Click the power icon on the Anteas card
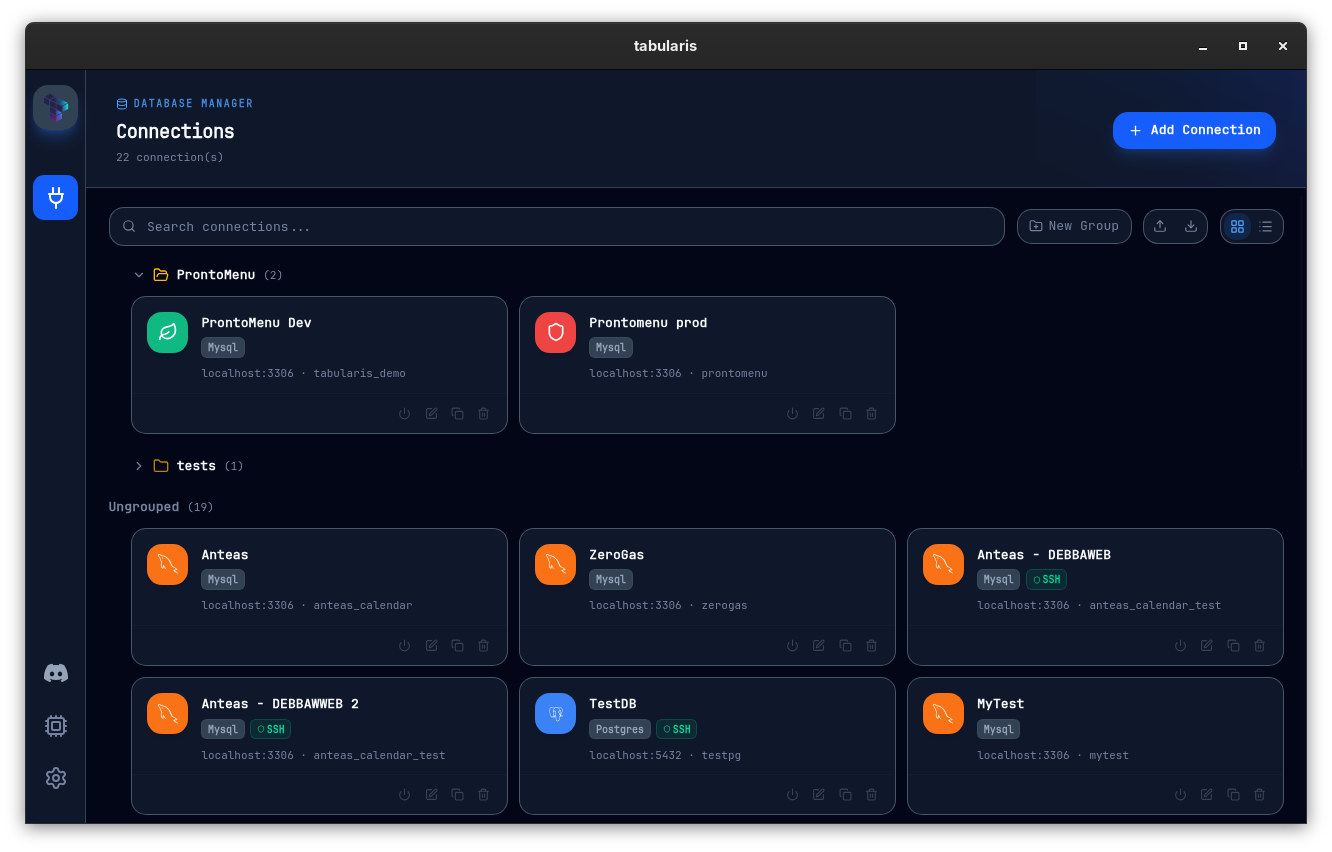 (405, 645)
